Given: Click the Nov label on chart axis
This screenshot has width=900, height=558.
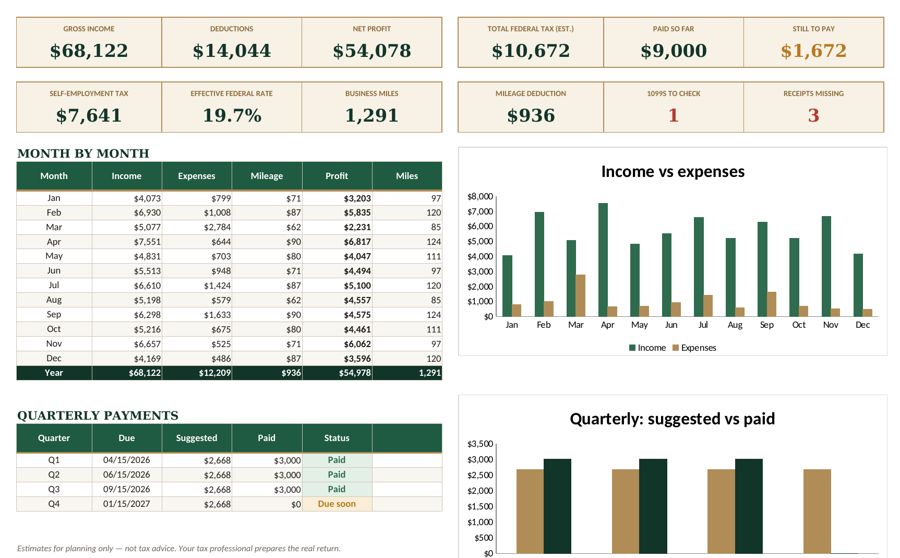Looking at the screenshot, I should point(831,325).
